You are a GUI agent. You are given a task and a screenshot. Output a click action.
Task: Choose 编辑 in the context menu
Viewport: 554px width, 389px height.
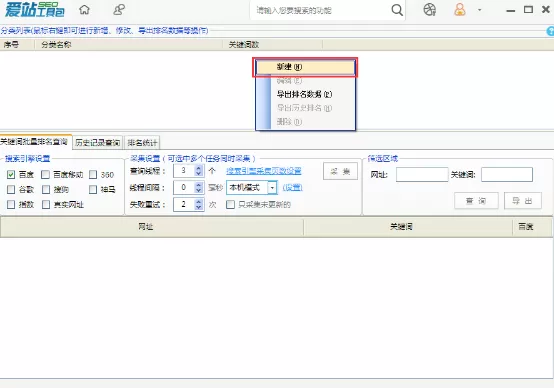click(x=305, y=81)
